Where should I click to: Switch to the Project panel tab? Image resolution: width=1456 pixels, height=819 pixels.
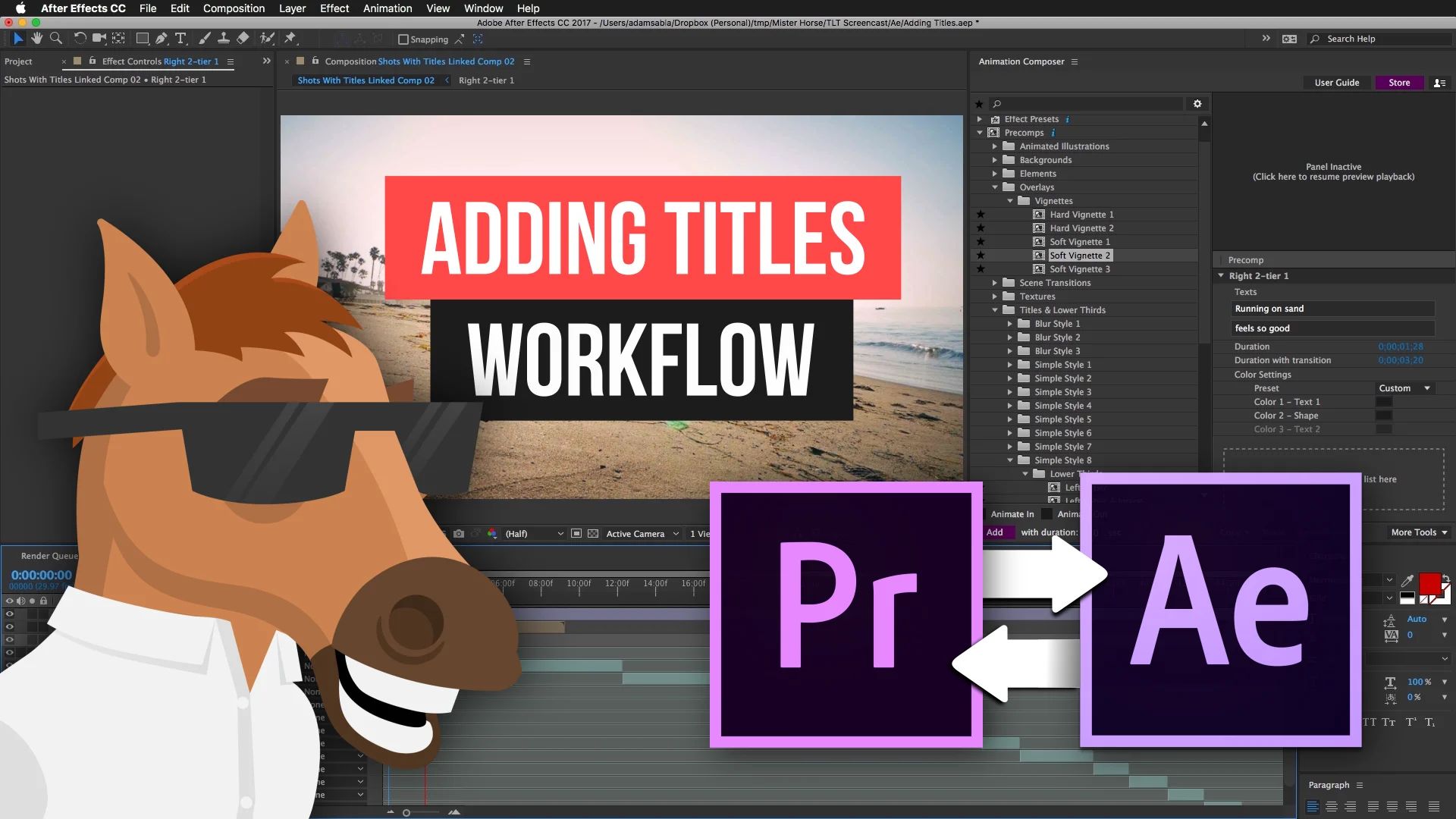pos(18,61)
